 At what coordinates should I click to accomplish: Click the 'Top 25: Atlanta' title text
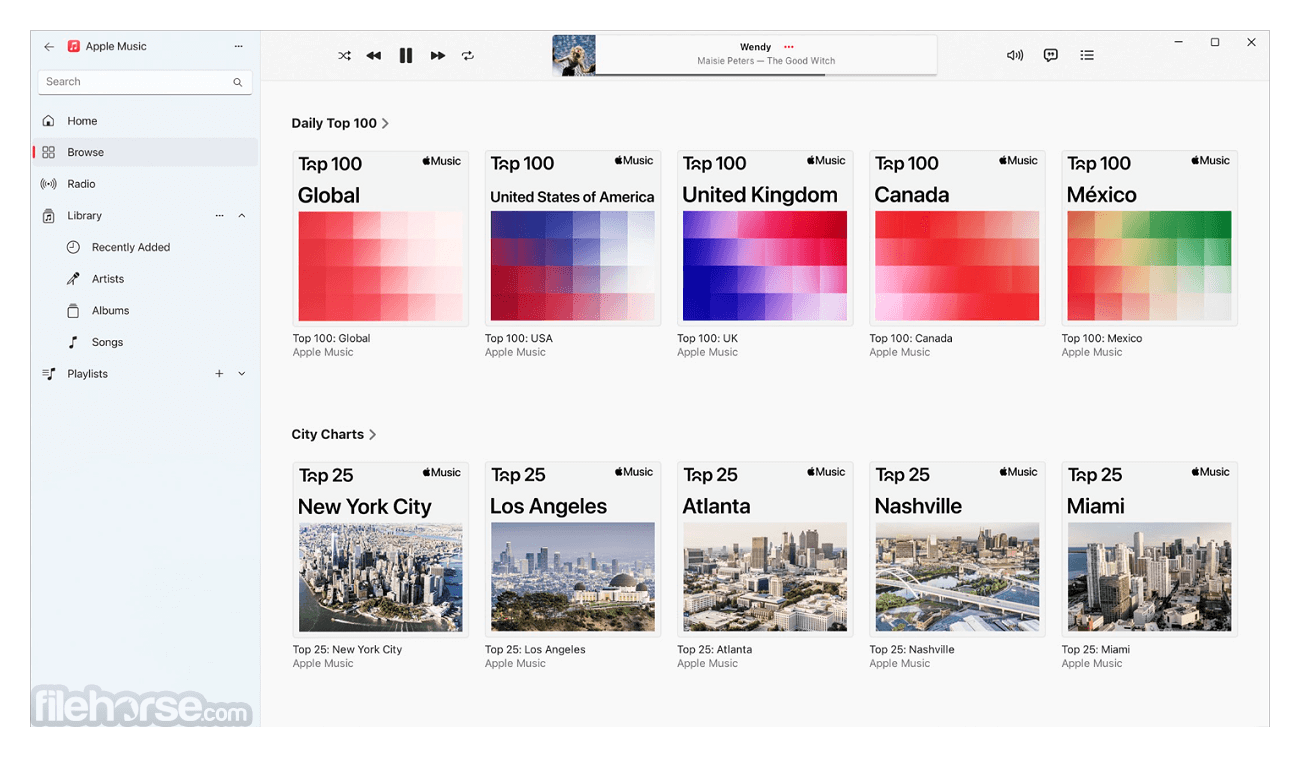pos(715,650)
